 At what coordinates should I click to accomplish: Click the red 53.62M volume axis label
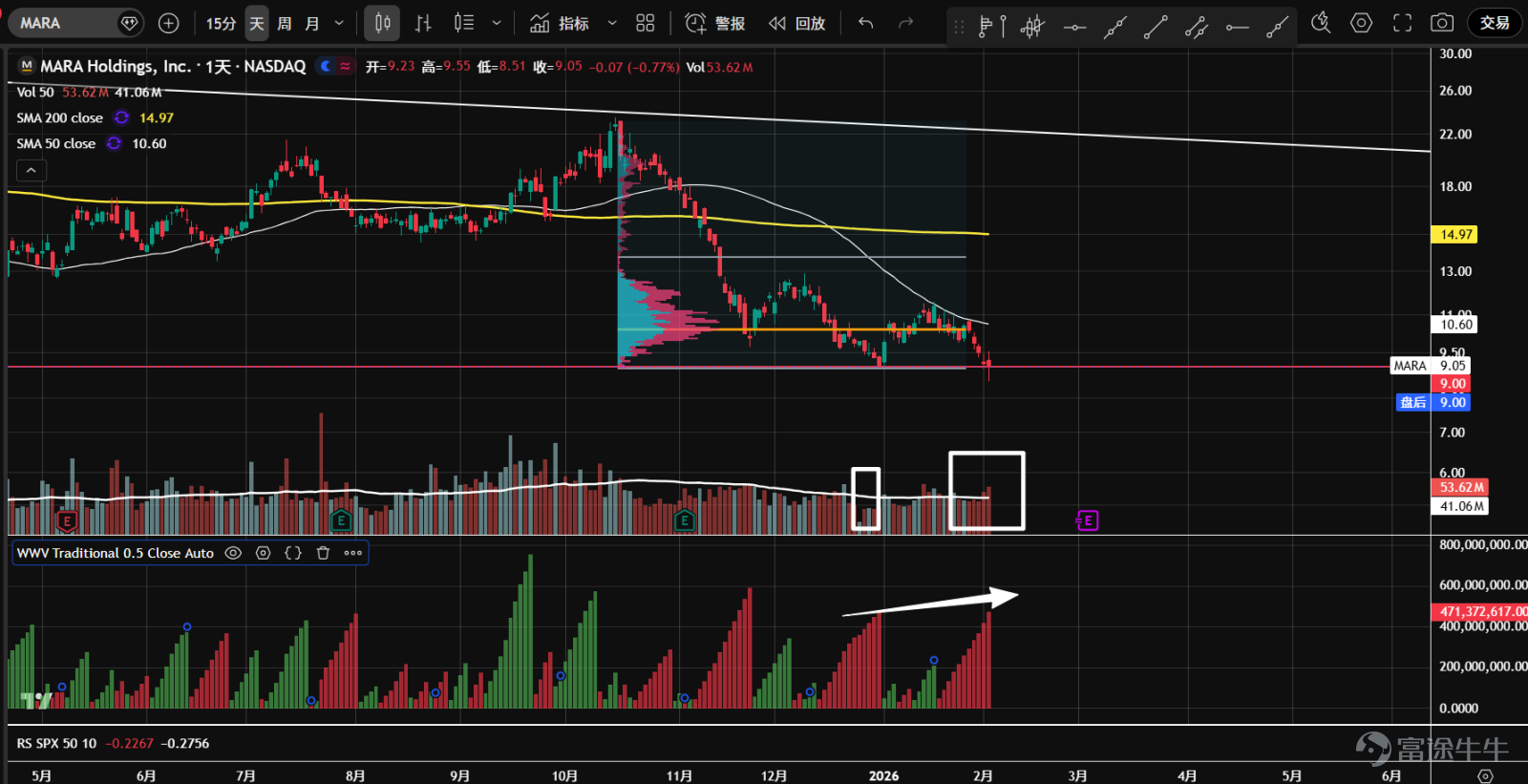point(1460,487)
